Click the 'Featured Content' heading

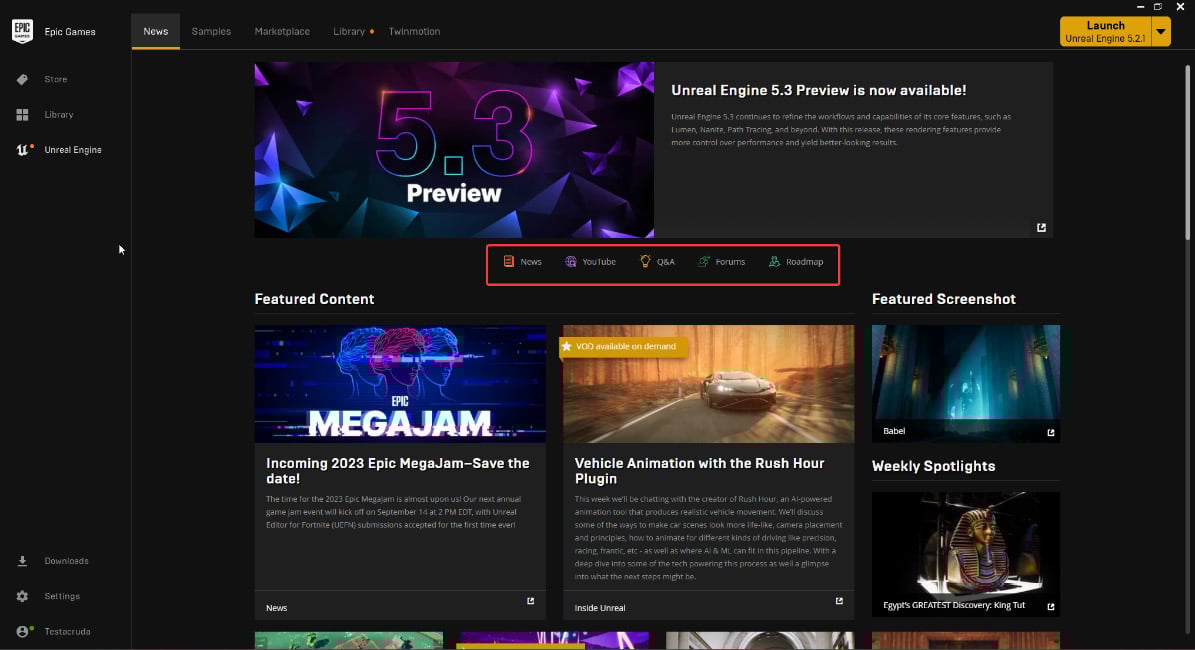pos(314,299)
